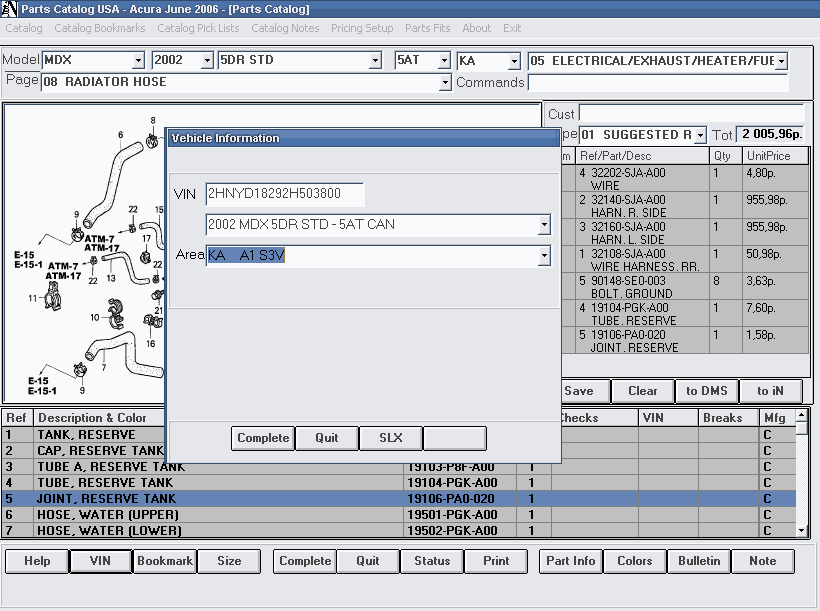
Task: Expand the Model dropdown showing MDX
Action: coord(139,61)
